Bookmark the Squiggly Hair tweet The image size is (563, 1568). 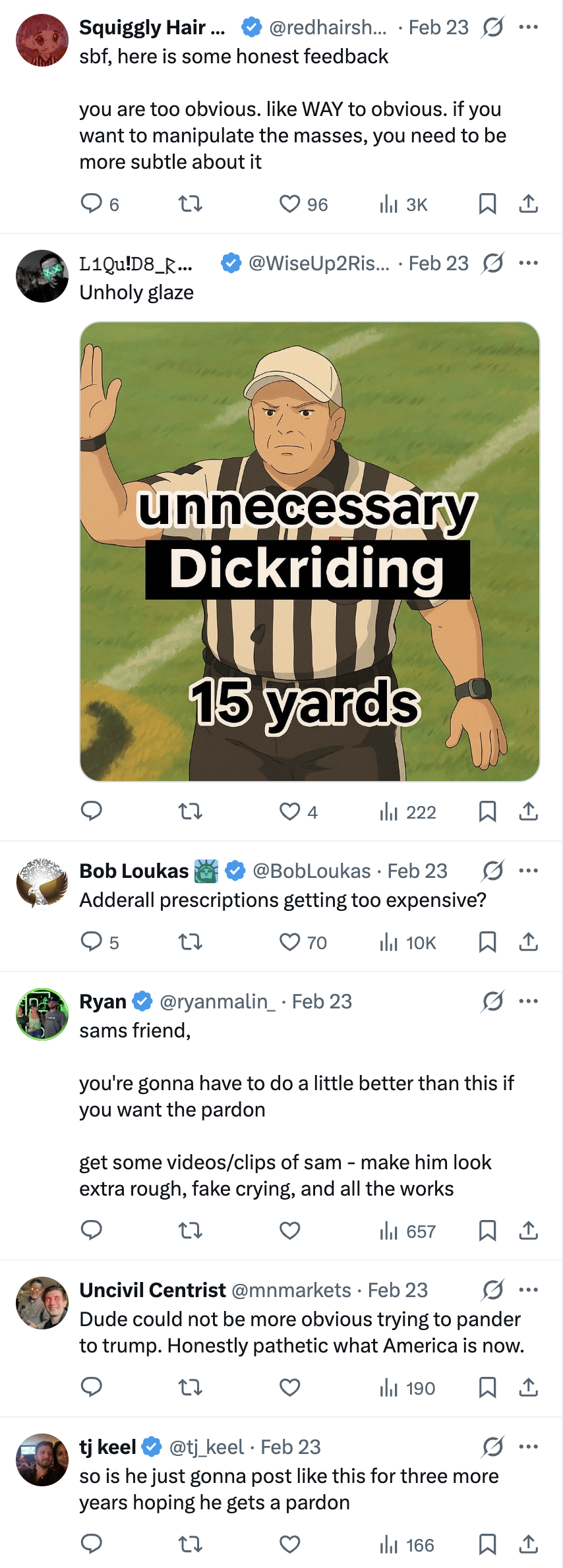(487, 204)
